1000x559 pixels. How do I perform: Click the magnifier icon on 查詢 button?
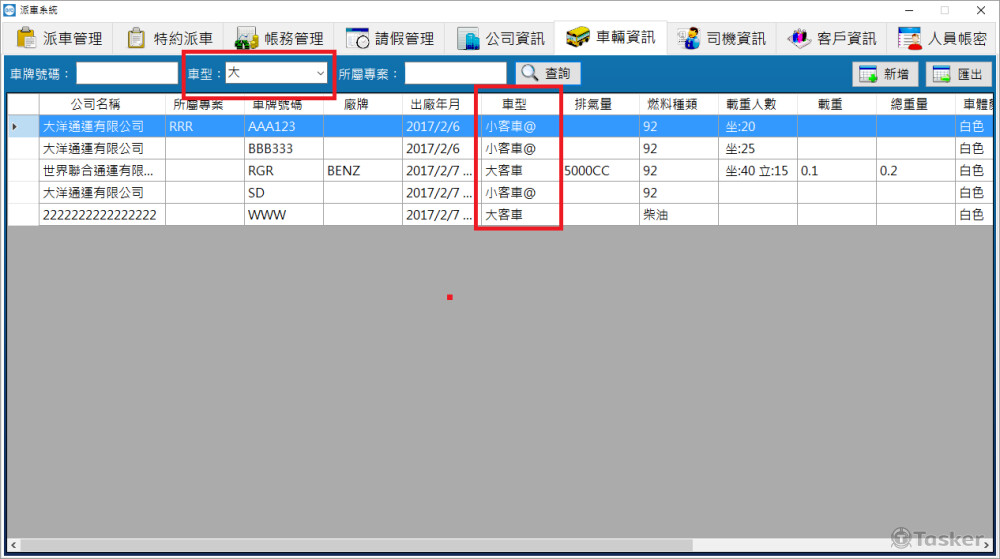(528, 73)
